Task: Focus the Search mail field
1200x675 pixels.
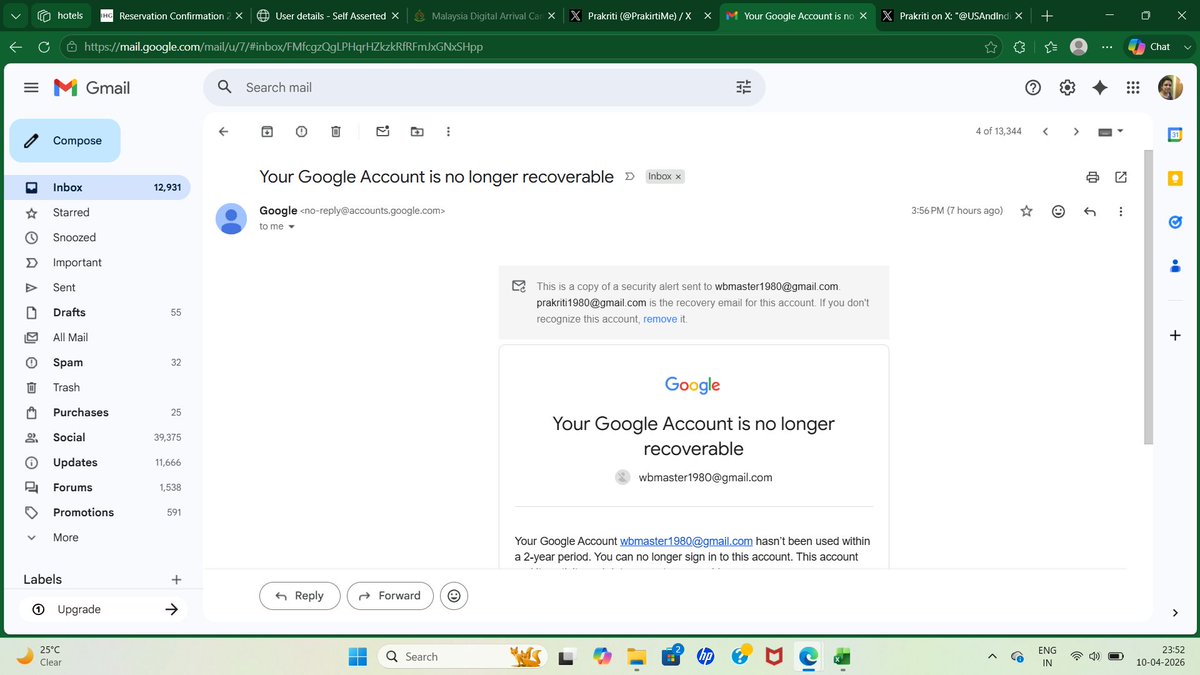Action: (x=485, y=87)
